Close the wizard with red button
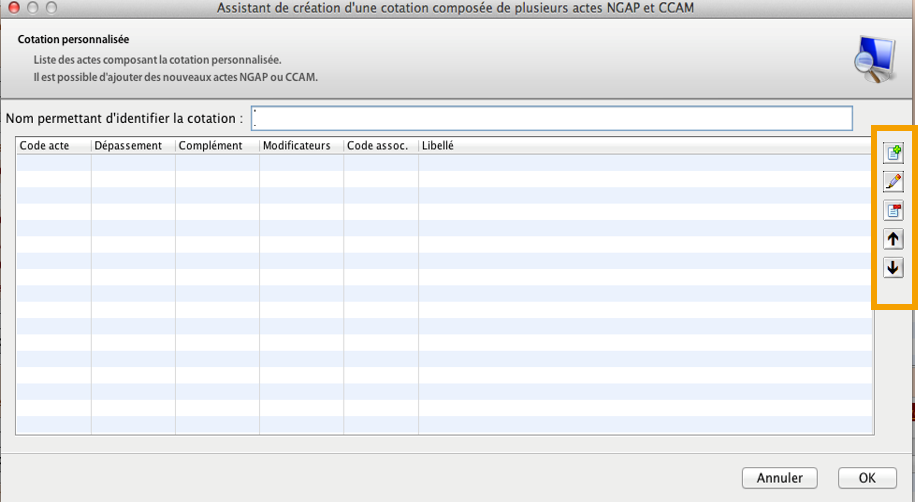The image size is (918, 502). 12,8
